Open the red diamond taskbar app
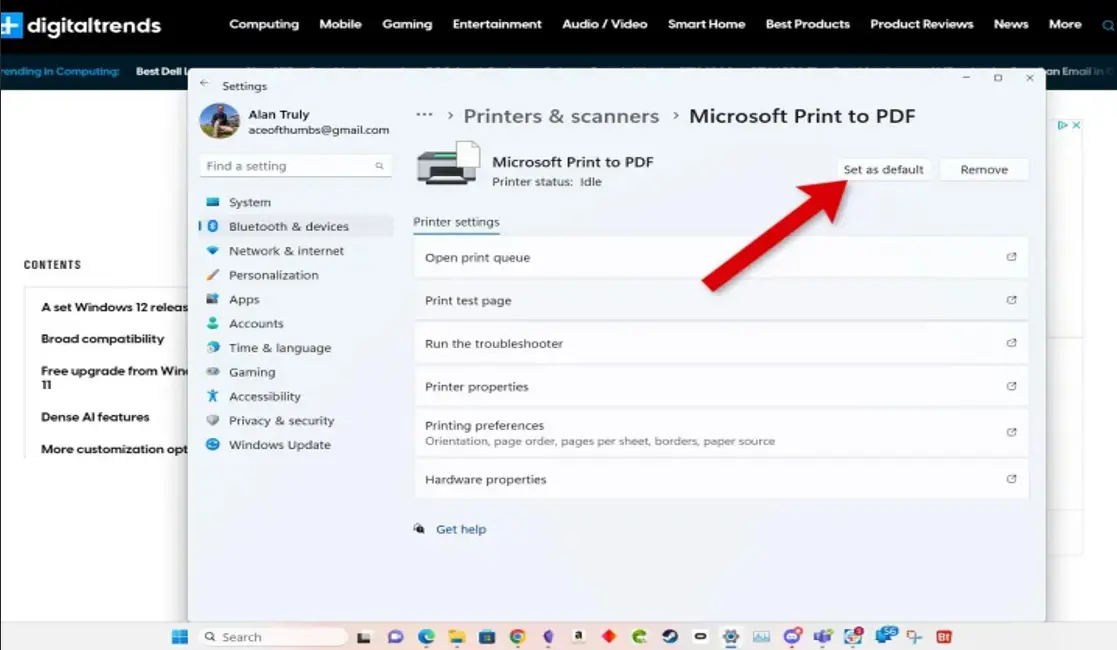The width and height of the screenshot is (1117, 650). (609, 636)
